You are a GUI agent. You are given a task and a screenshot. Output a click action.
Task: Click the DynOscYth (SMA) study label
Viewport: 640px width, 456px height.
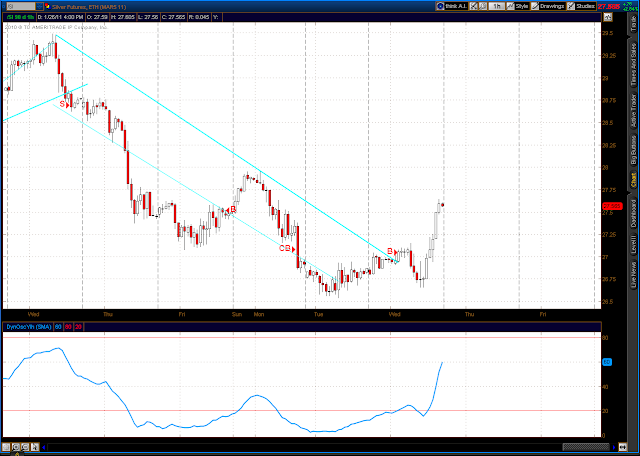(x=29, y=327)
